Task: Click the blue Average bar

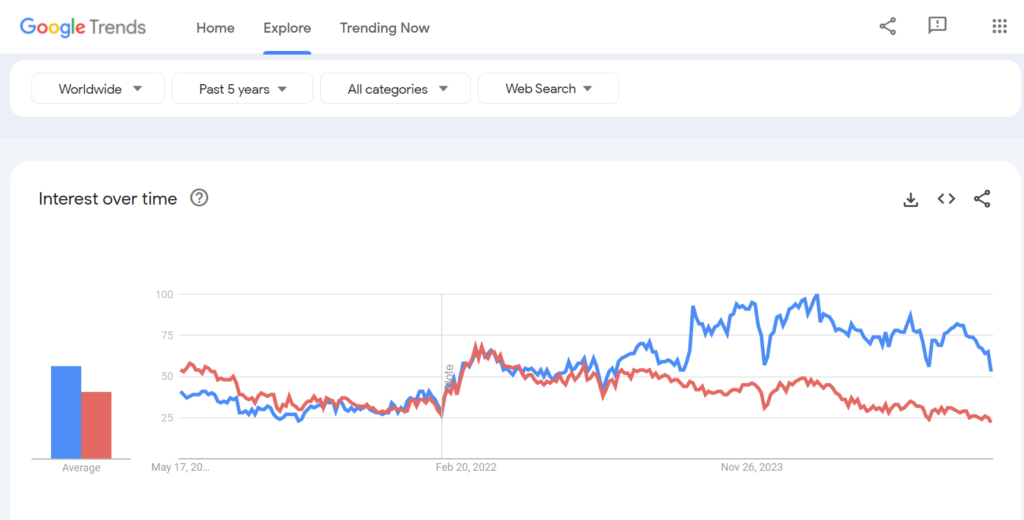Action: (x=66, y=412)
